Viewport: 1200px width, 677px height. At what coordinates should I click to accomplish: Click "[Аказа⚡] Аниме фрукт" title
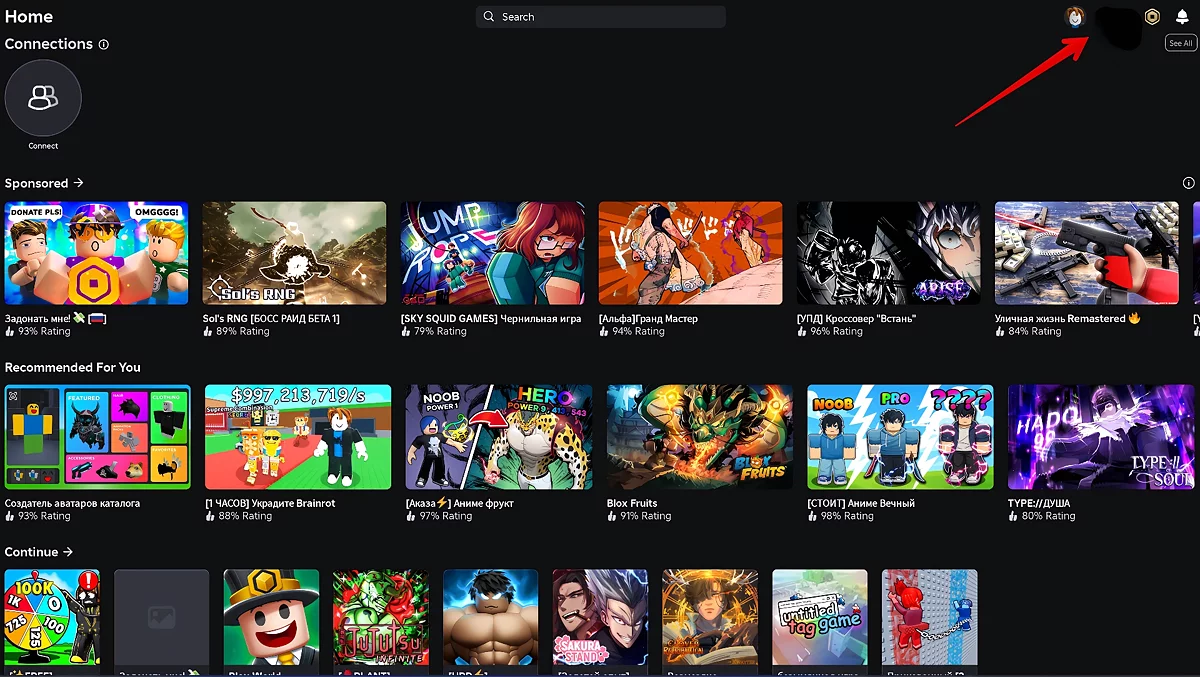(x=459, y=504)
